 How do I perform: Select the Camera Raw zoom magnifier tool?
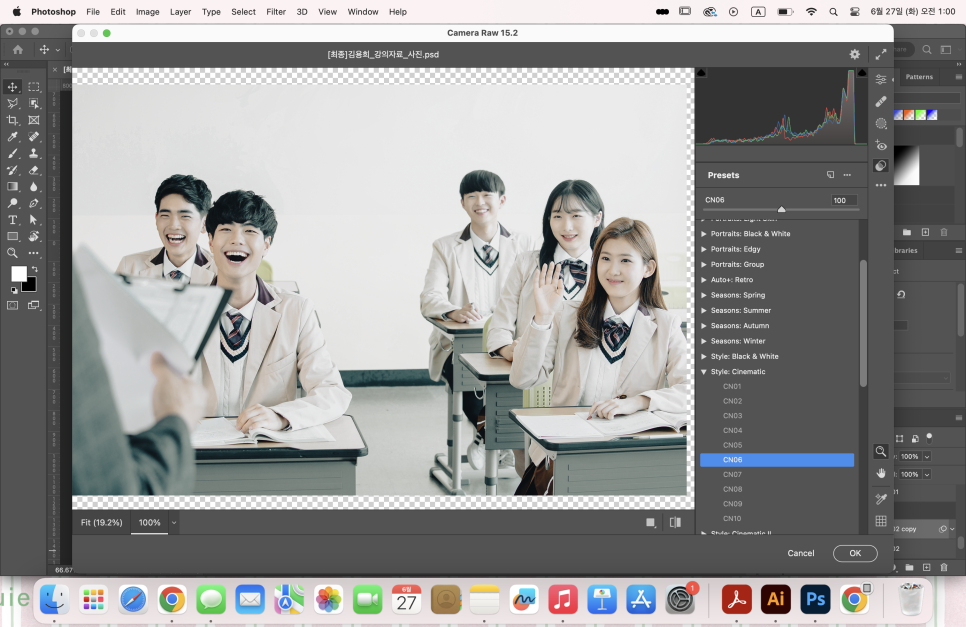tap(881, 451)
